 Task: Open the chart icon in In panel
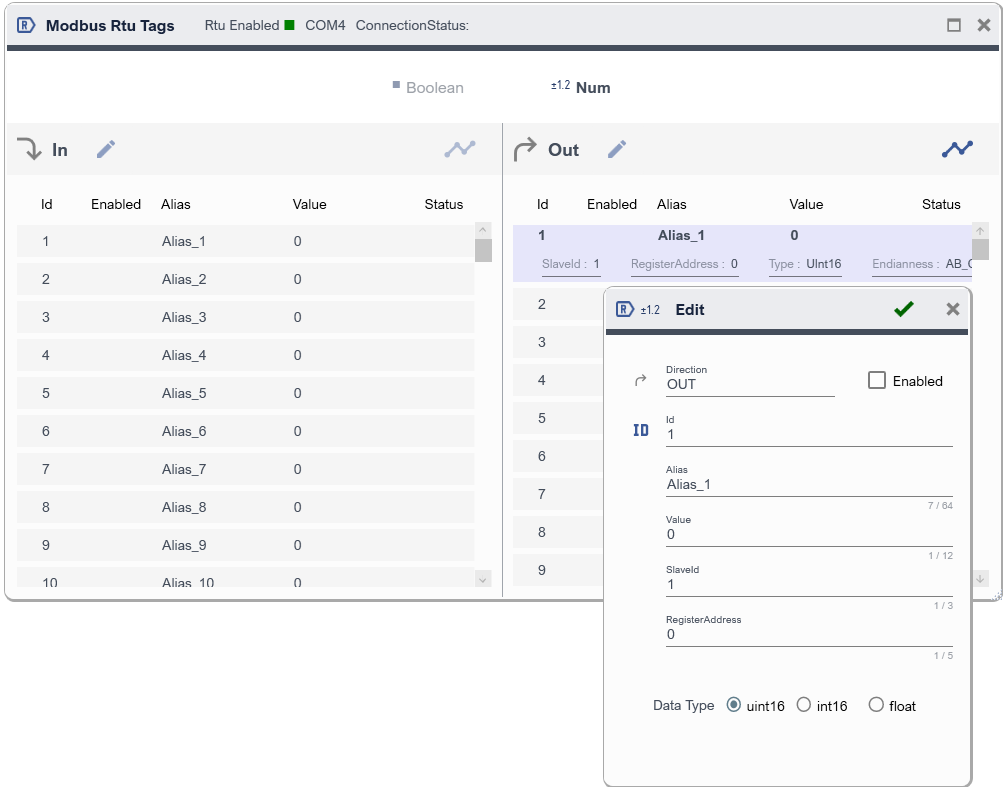click(460, 149)
